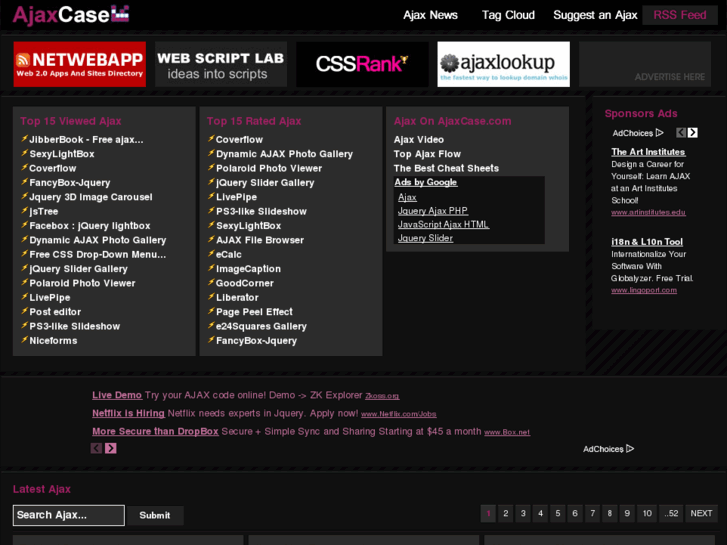Image resolution: width=727 pixels, height=545 pixels.
Task: Click the AjaxCase logo
Action: 70,14
